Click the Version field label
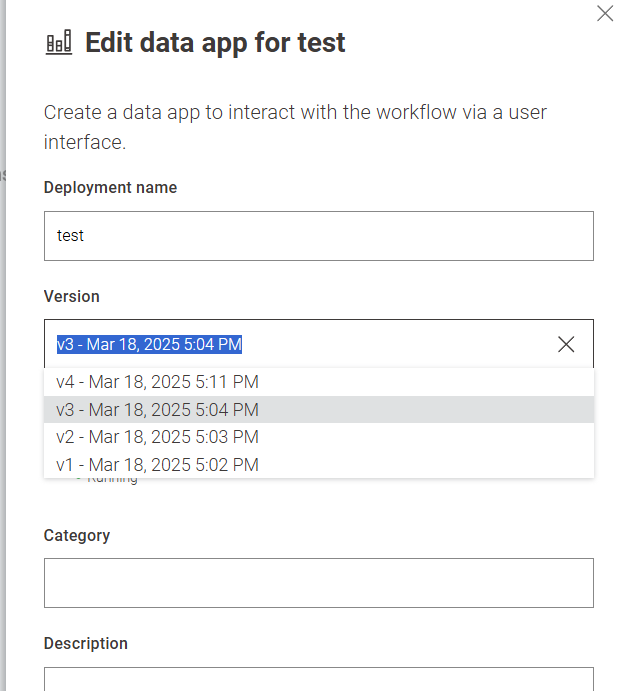Image resolution: width=631 pixels, height=691 pixels. tap(72, 297)
